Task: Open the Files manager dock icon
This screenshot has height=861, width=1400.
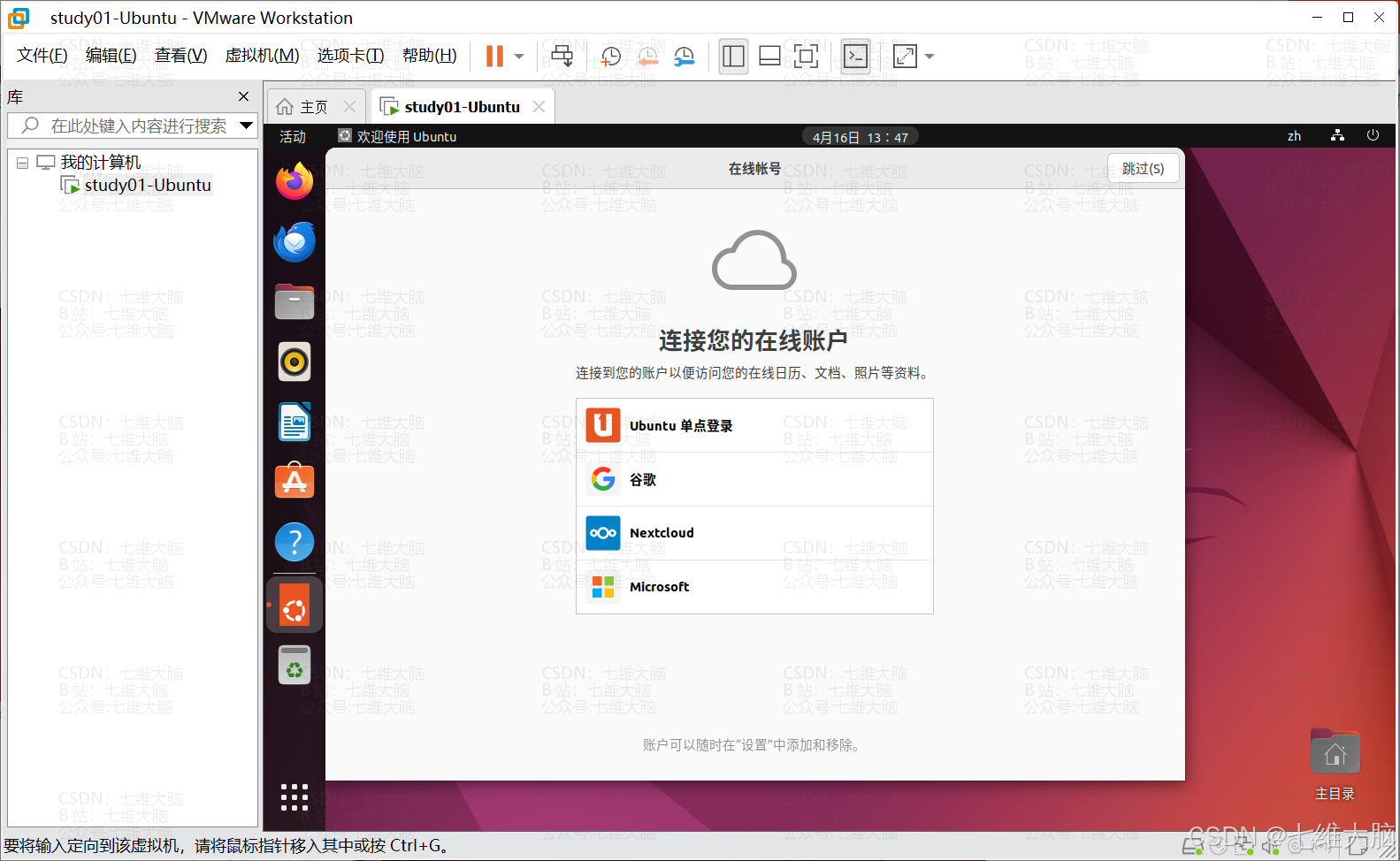Action: click(x=295, y=301)
